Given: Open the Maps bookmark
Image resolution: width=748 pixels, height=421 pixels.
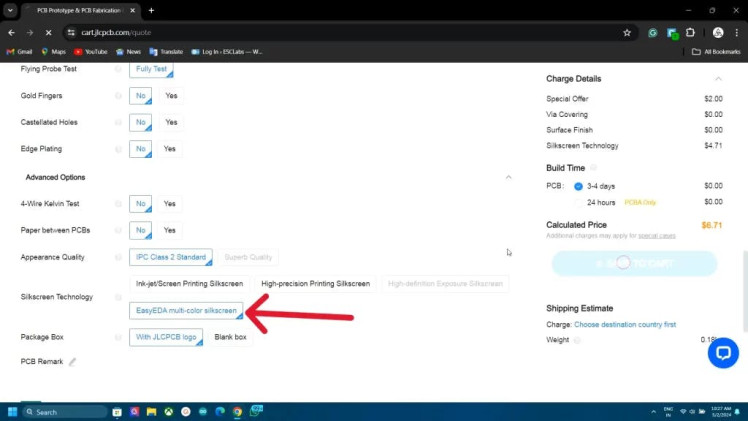Looking at the screenshot, I should tap(53, 51).
